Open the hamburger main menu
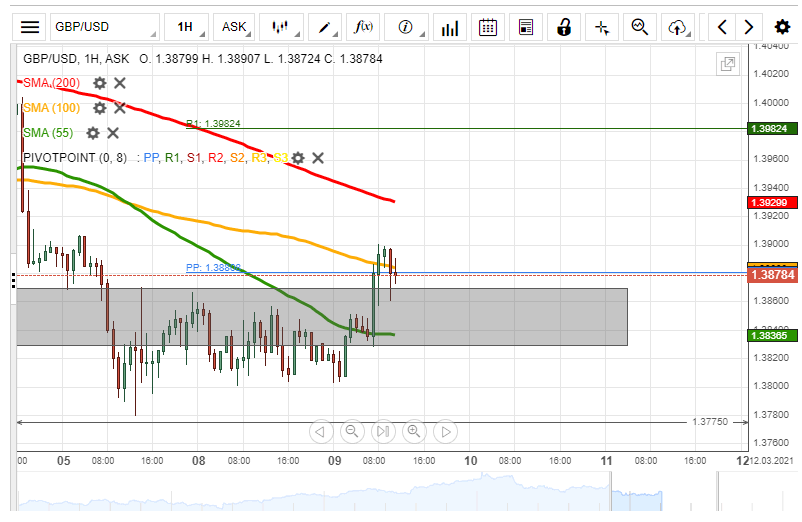This screenshot has width=802, height=522. click(x=30, y=27)
